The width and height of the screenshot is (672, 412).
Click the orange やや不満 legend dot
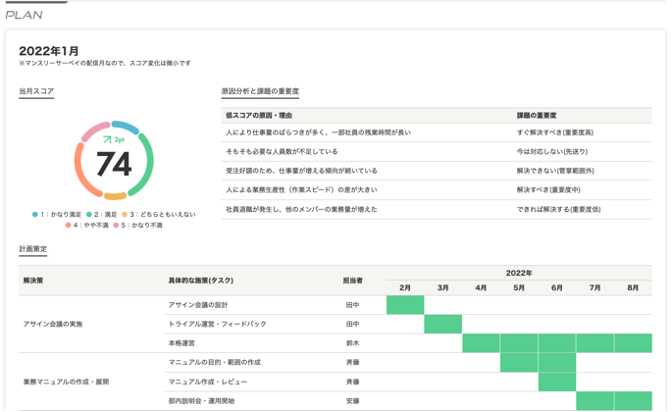pyautogui.click(x=68, y=226)
